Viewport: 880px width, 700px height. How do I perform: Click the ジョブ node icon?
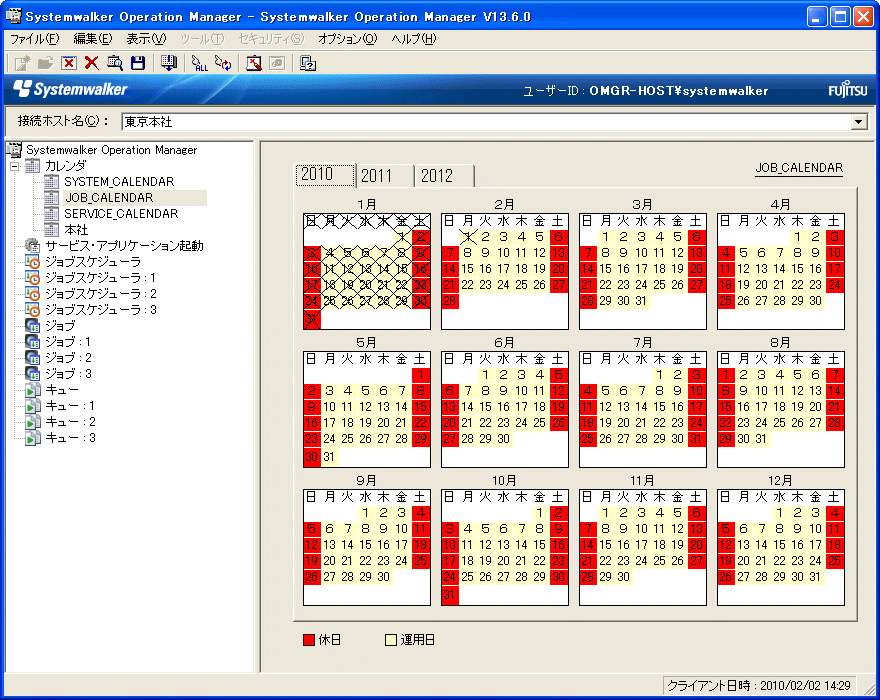coord(33,326)
